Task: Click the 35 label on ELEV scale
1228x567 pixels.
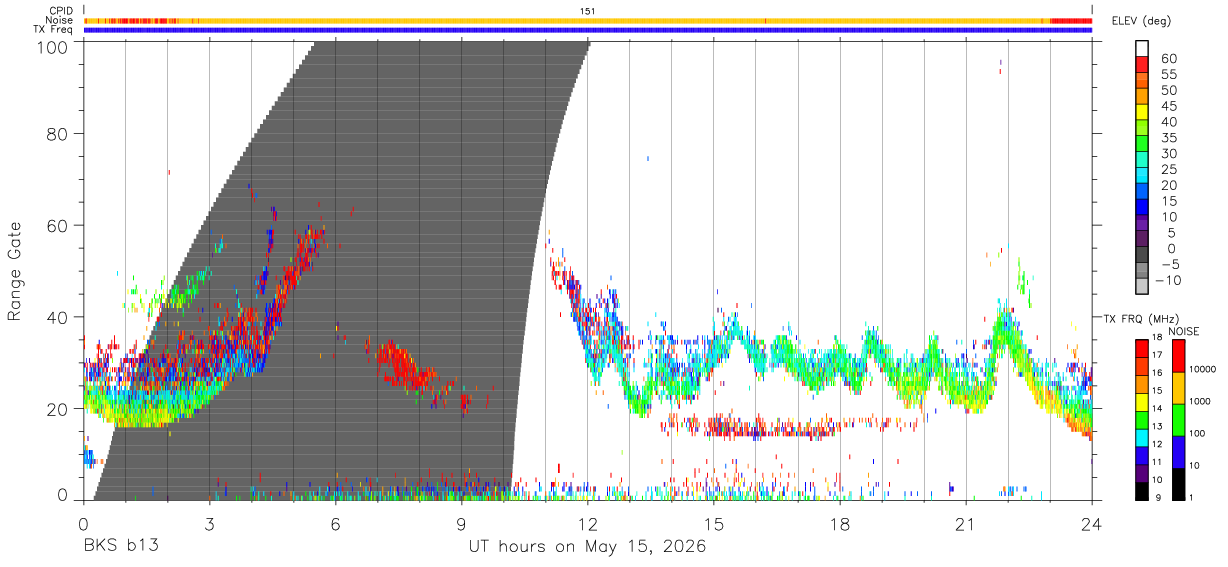Action: (1167, 138)
